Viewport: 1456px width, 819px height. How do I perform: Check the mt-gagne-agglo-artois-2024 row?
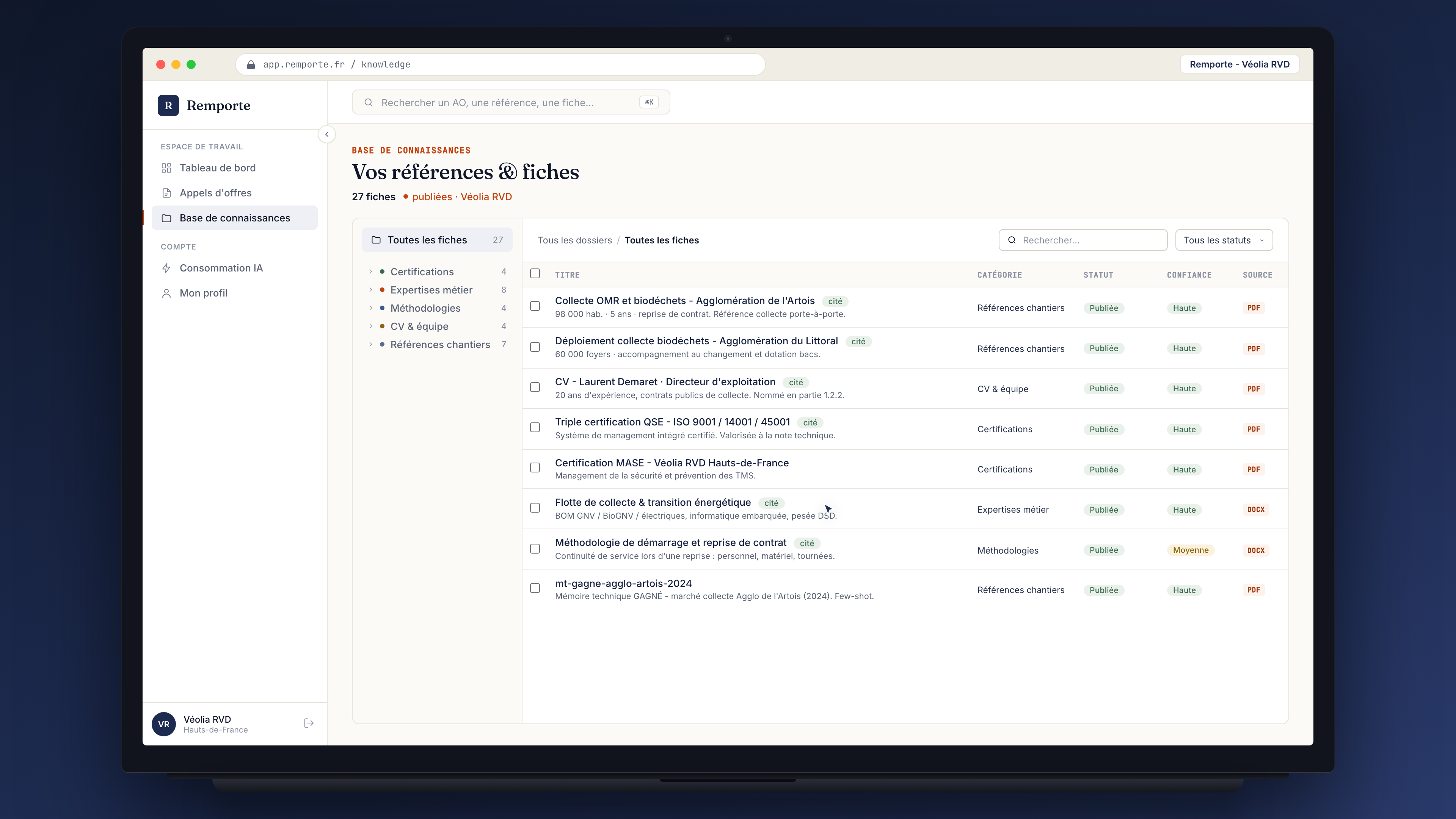click(535, 588)
